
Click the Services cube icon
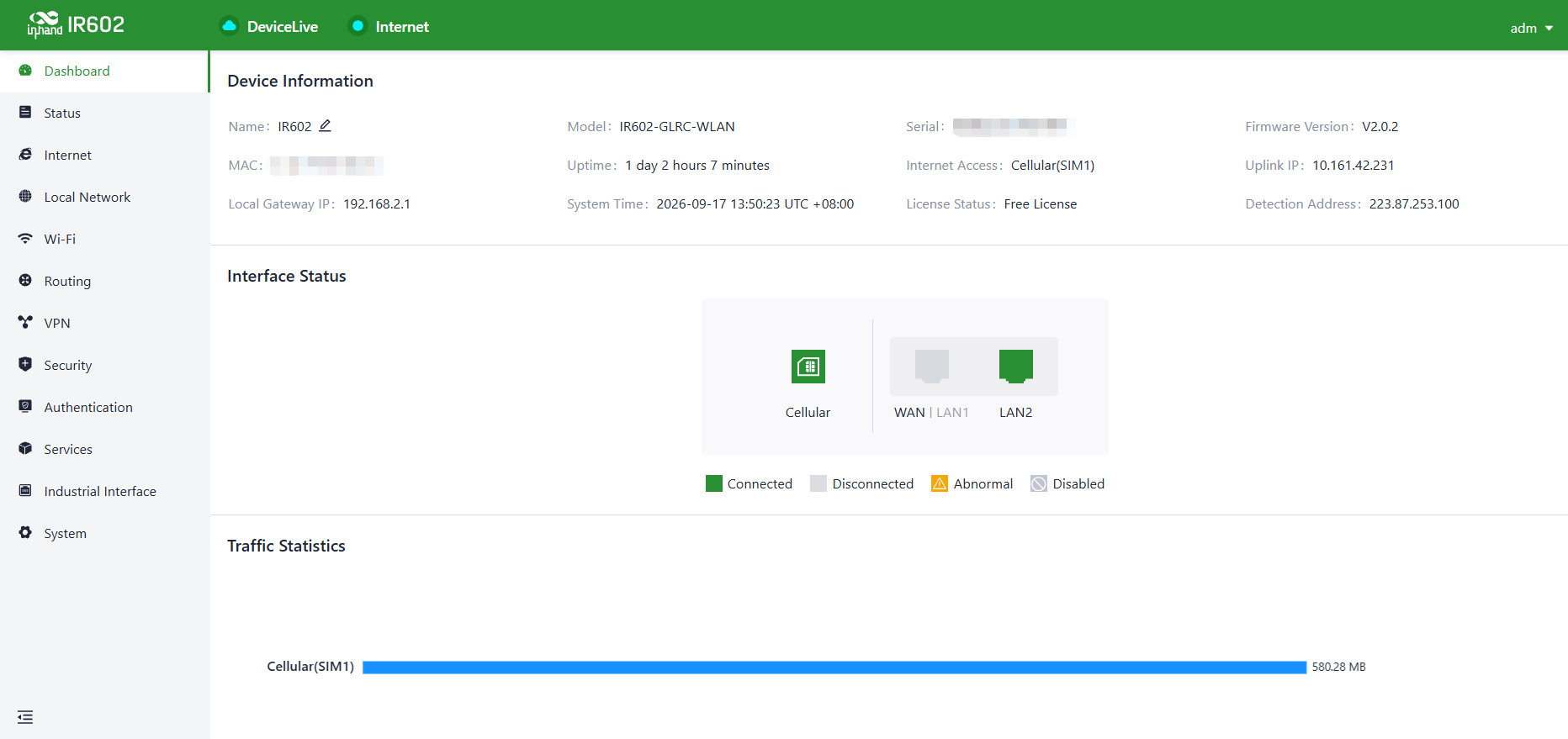coord(25,449)
